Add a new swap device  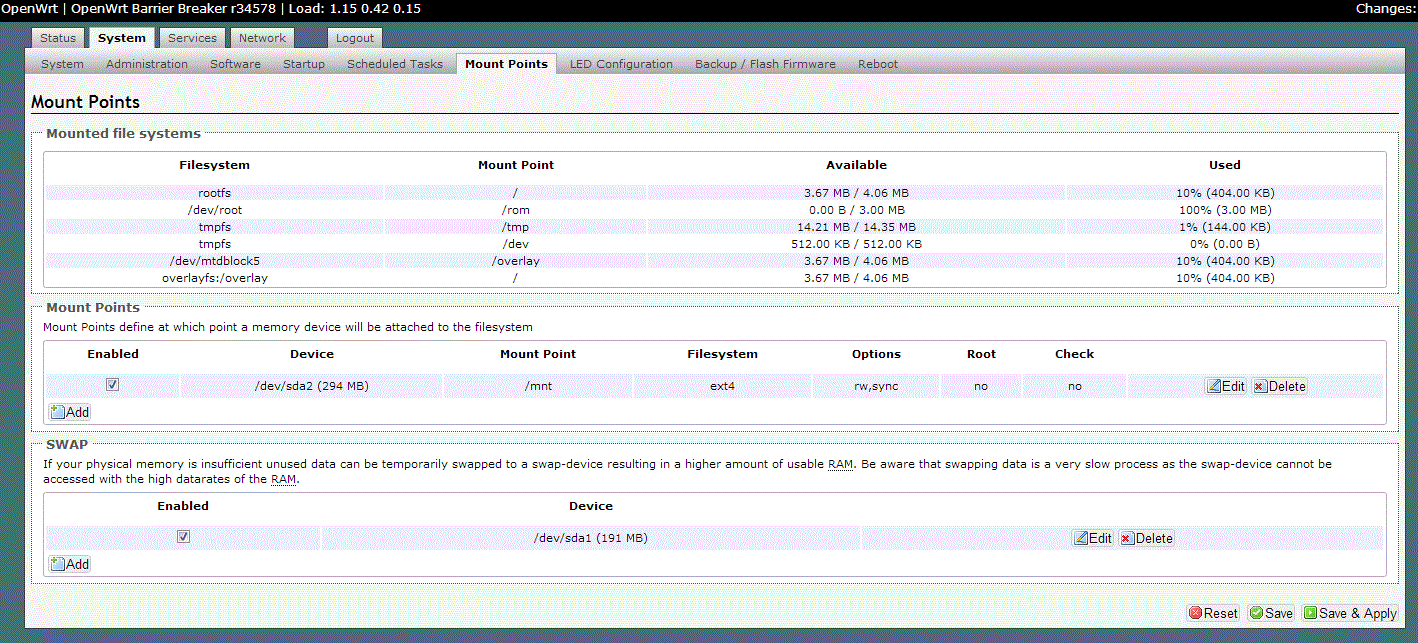[x=70, y=564]
